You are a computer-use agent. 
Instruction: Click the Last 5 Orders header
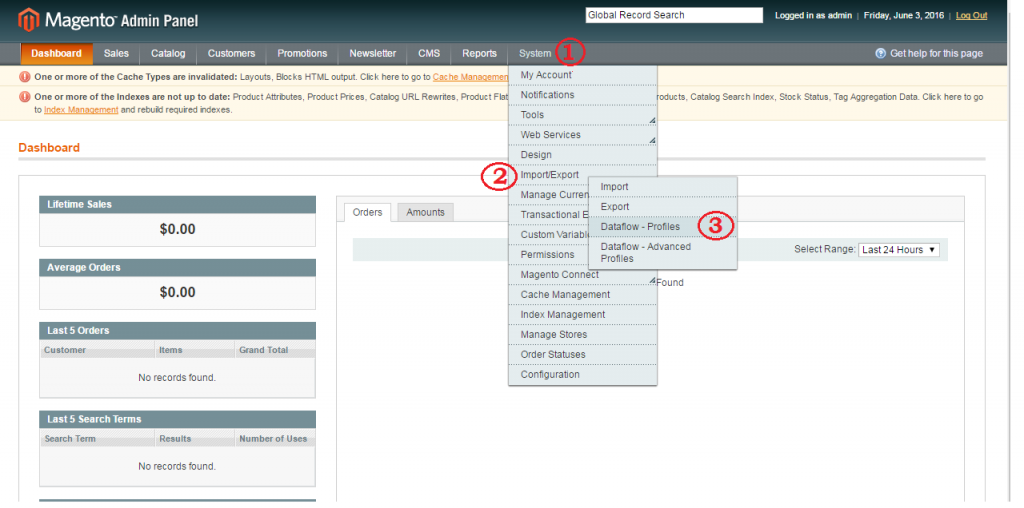tap(178, 330)
